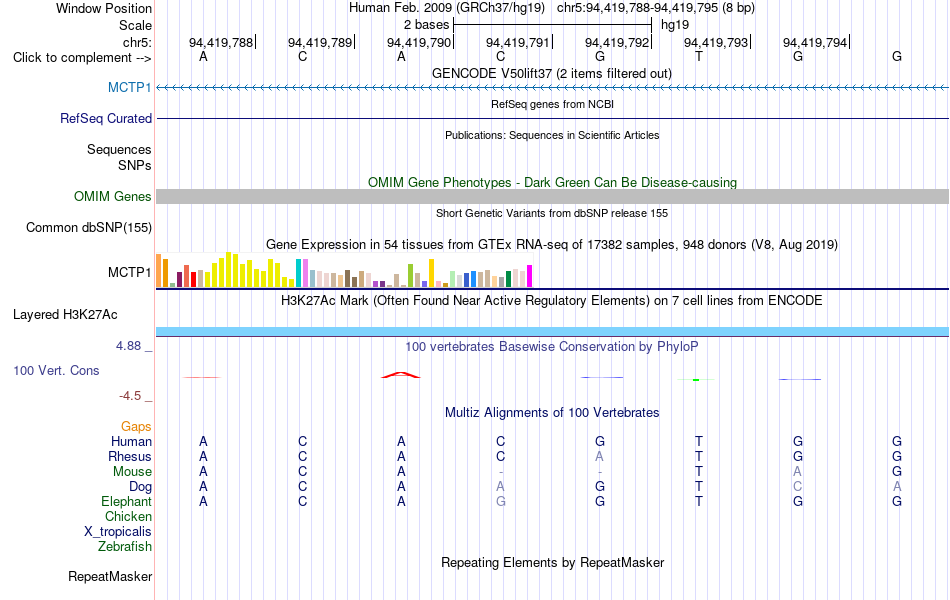This screenshot has height=600, width=950.
Task: Click the Sequences track label
Action: [x=119, y=150]
